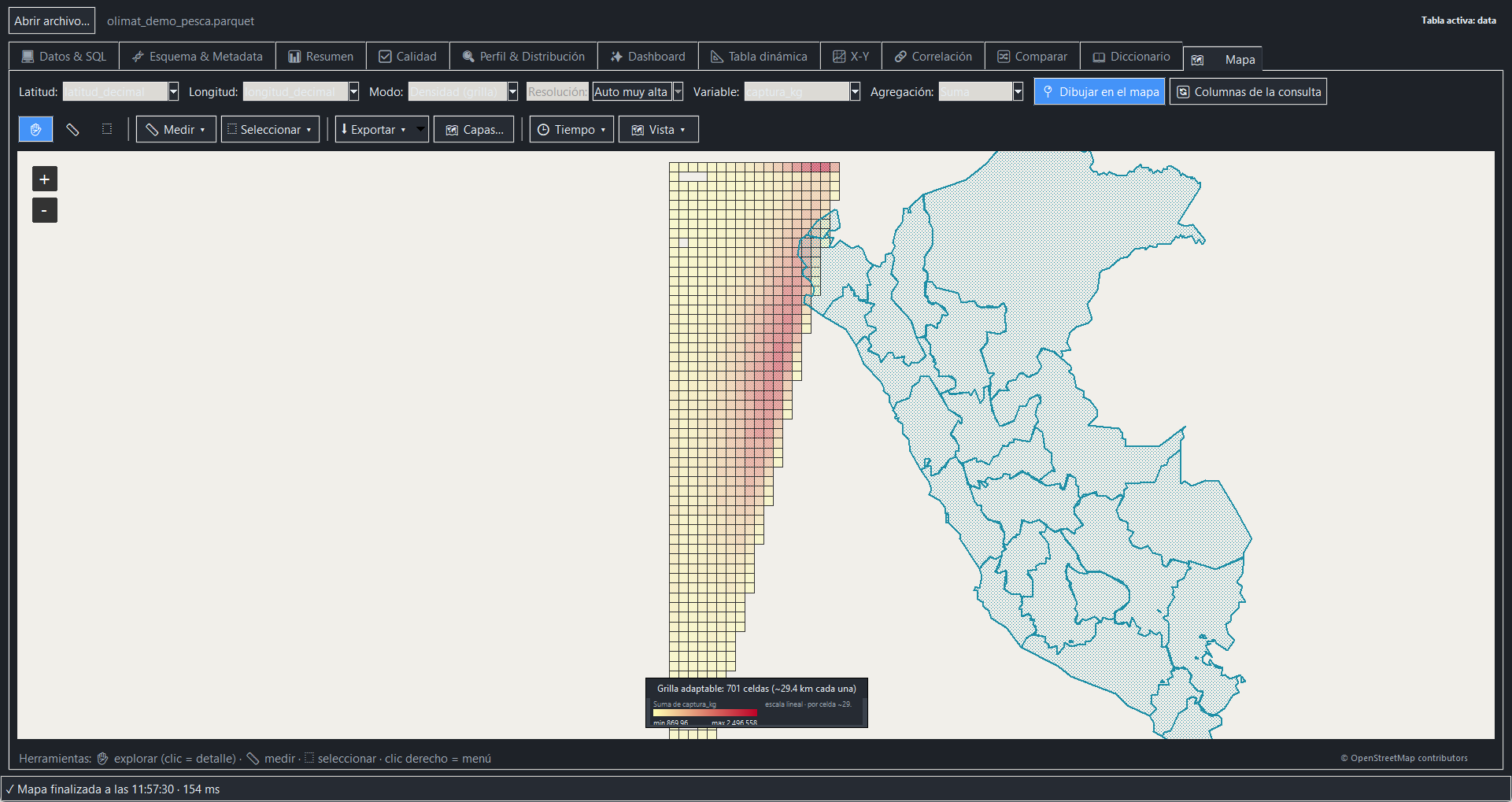The width and height of the screenshot is (1512, 802).
Task: Select the hand explore tool
Action: (x=35, y=129)
